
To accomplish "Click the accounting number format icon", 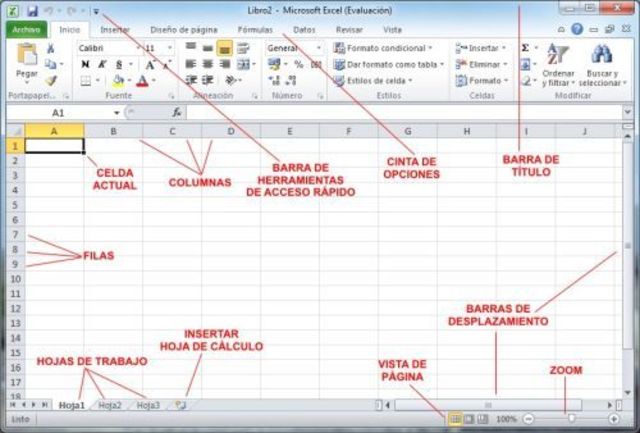I will [274, 64].
